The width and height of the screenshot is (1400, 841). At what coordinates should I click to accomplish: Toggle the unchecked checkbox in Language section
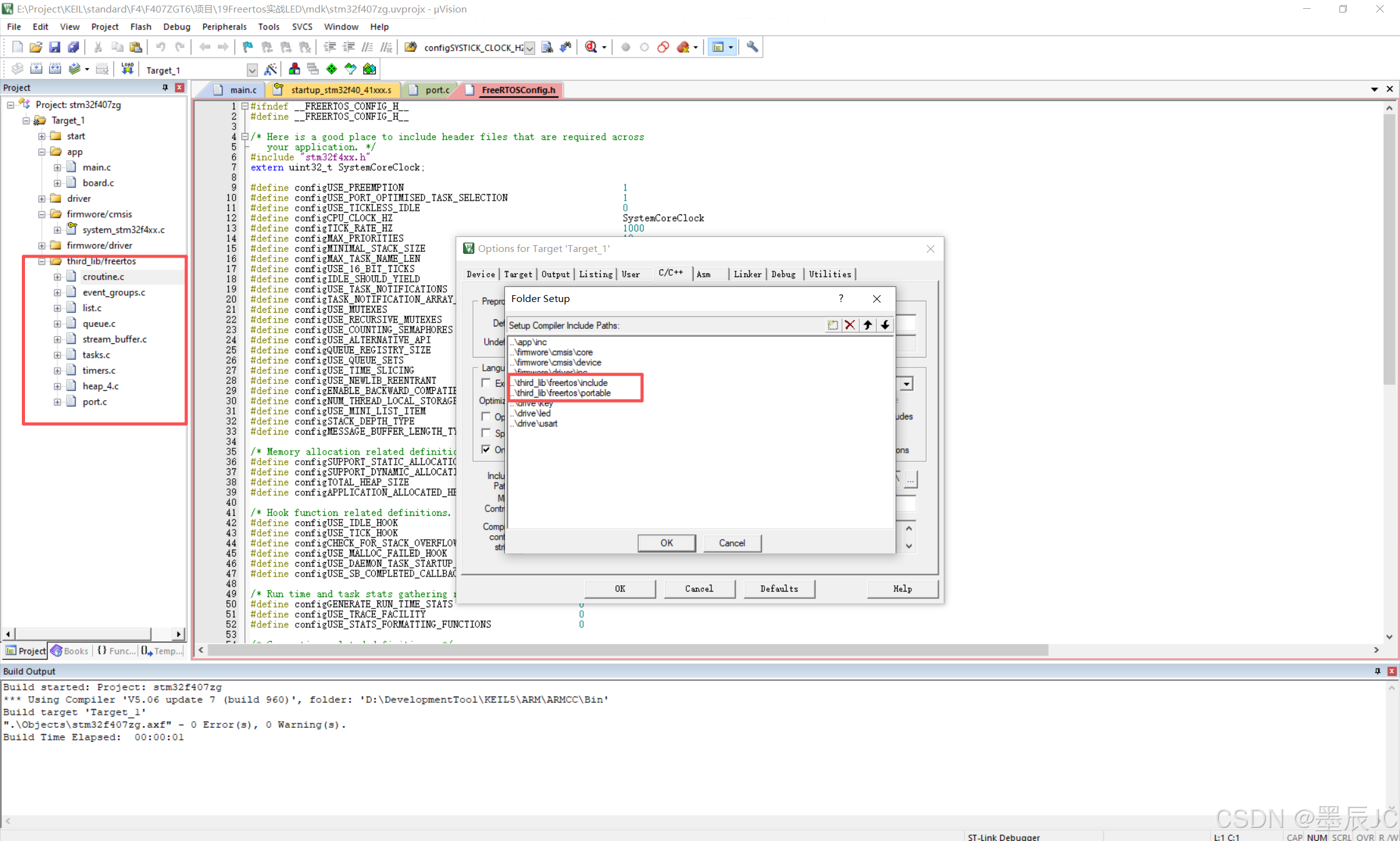[486, 383]
